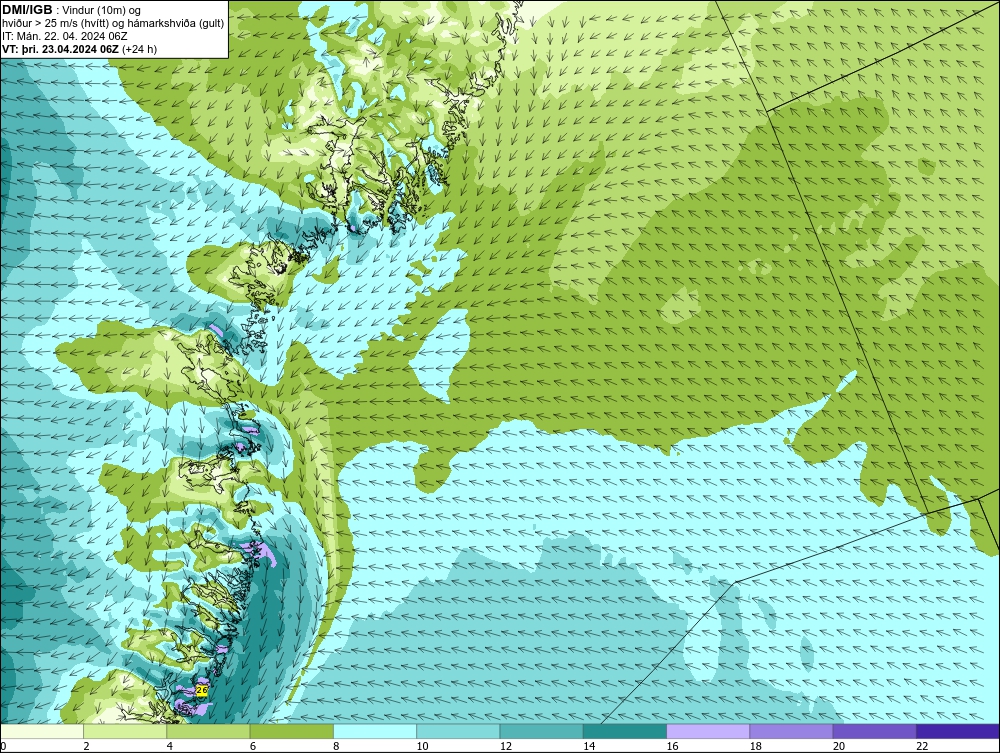Click the 6–8 m/s olive green legend swatch
The height and width of the screenshot is (753, 1000).
[291, 731]
